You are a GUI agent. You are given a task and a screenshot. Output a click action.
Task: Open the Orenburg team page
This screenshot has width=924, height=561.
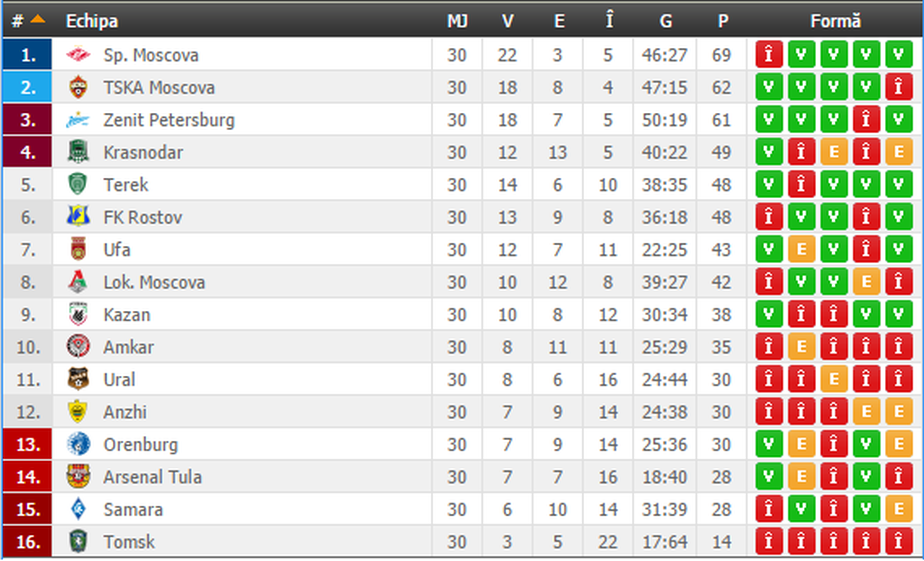pyautogui.click(x=140, y=444)
